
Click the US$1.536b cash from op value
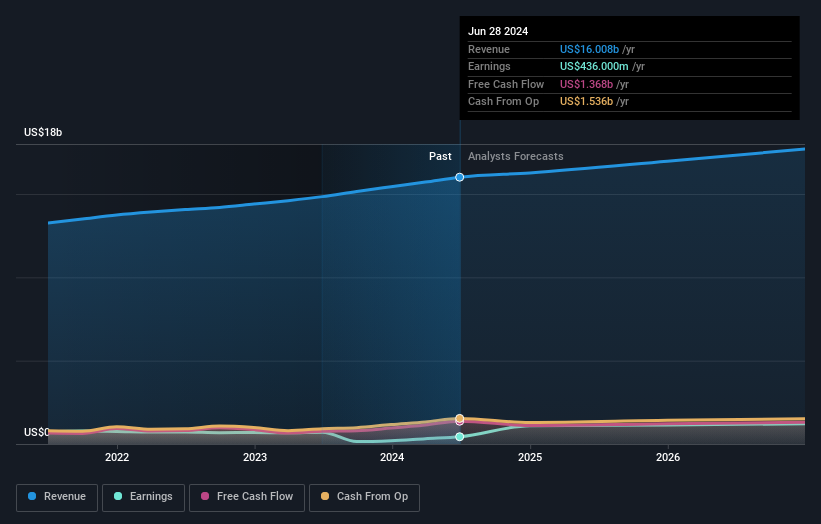point(586,102)
